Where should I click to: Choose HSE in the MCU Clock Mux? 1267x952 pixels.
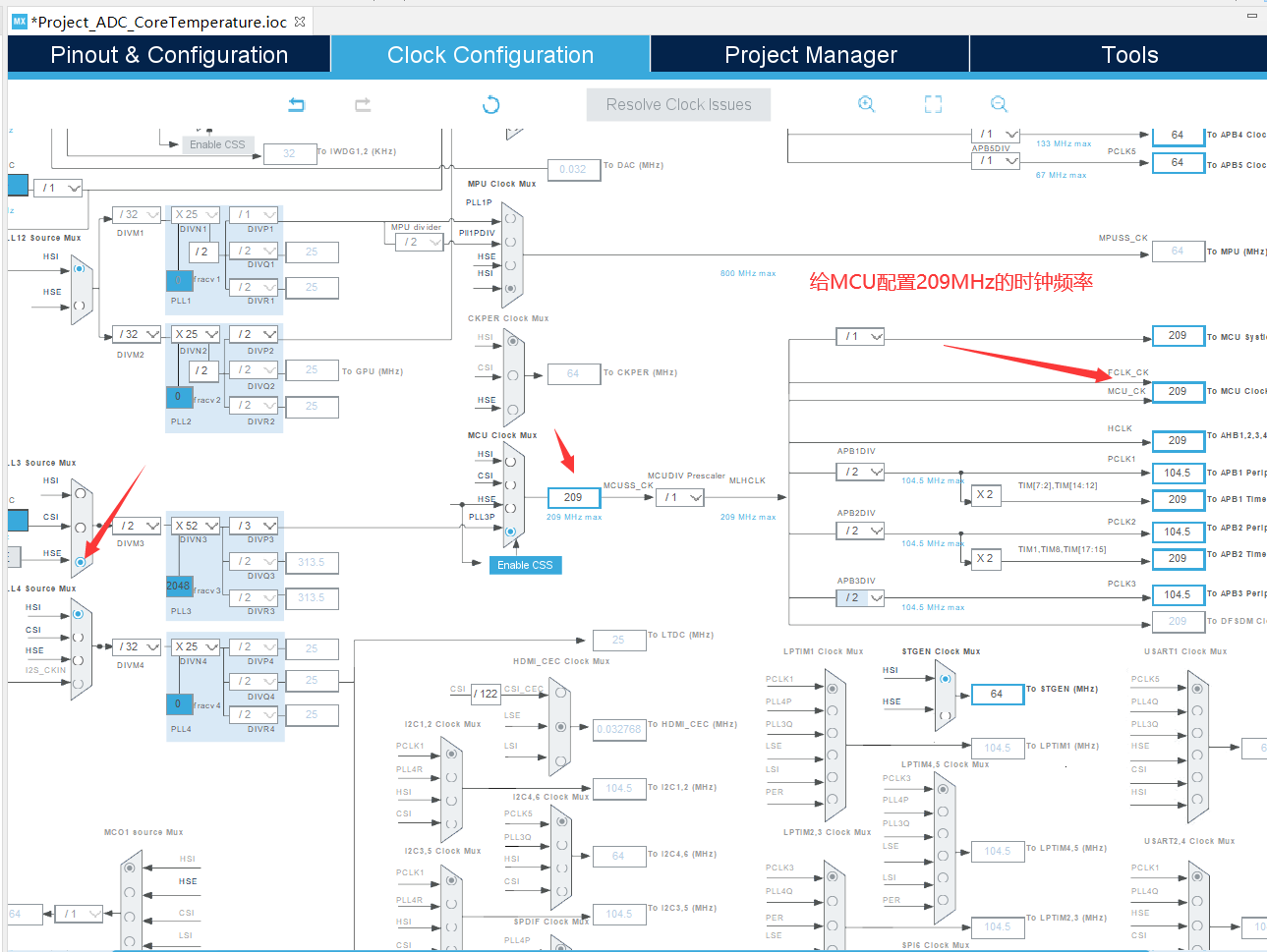point(510,508)
